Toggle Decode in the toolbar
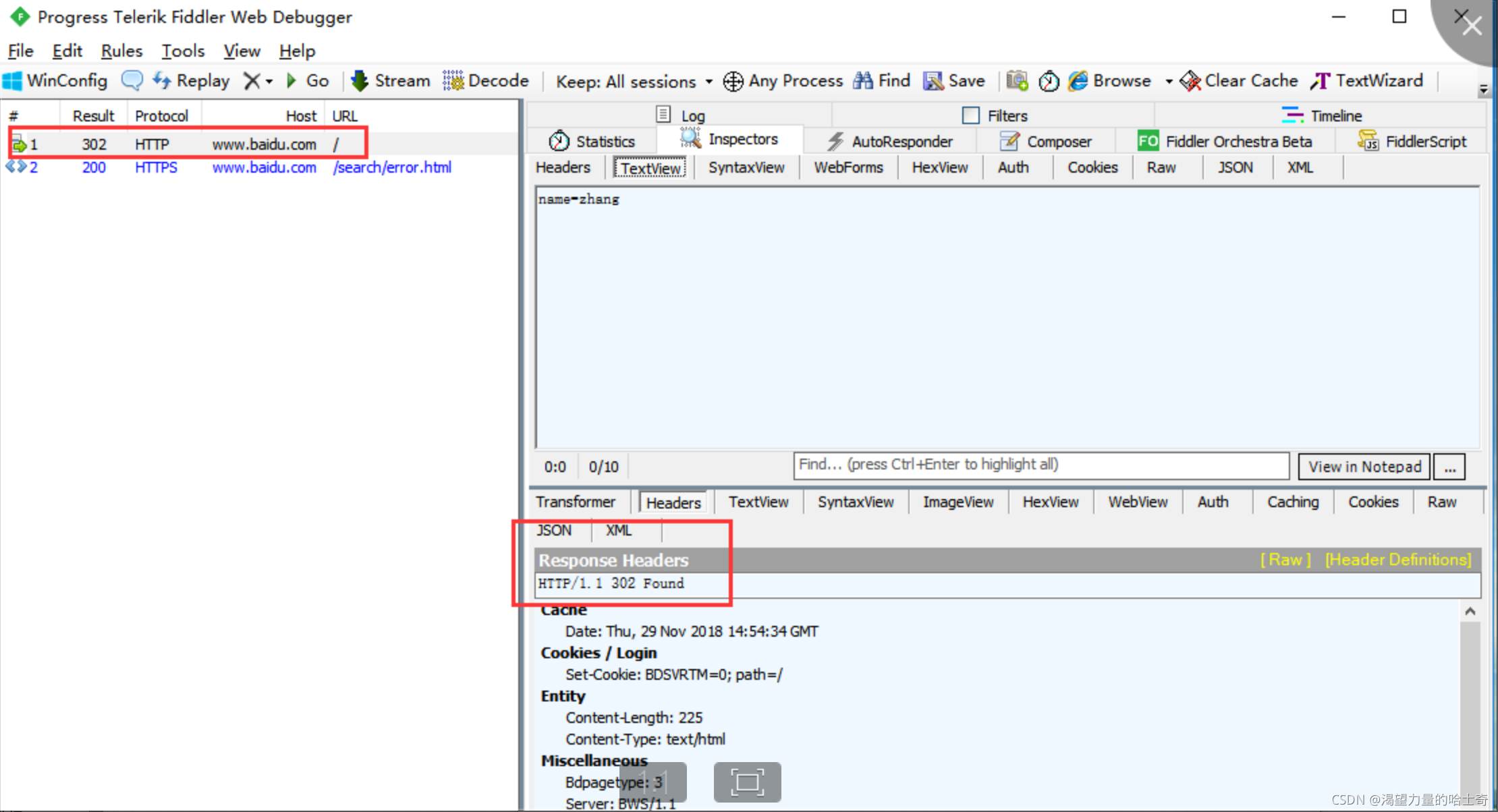Screen dimensions: 1498x812 point(486,81)
